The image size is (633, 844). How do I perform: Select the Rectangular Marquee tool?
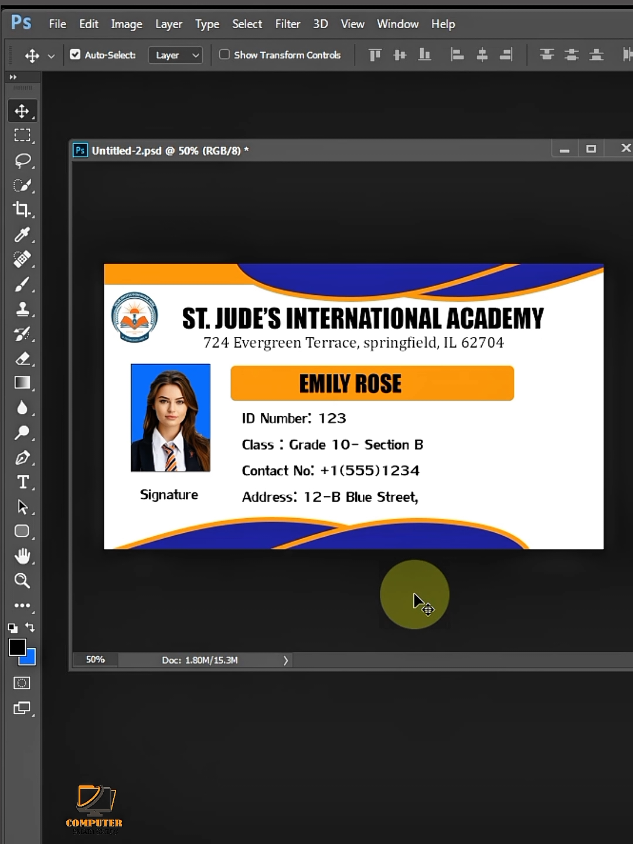point(22,135)
